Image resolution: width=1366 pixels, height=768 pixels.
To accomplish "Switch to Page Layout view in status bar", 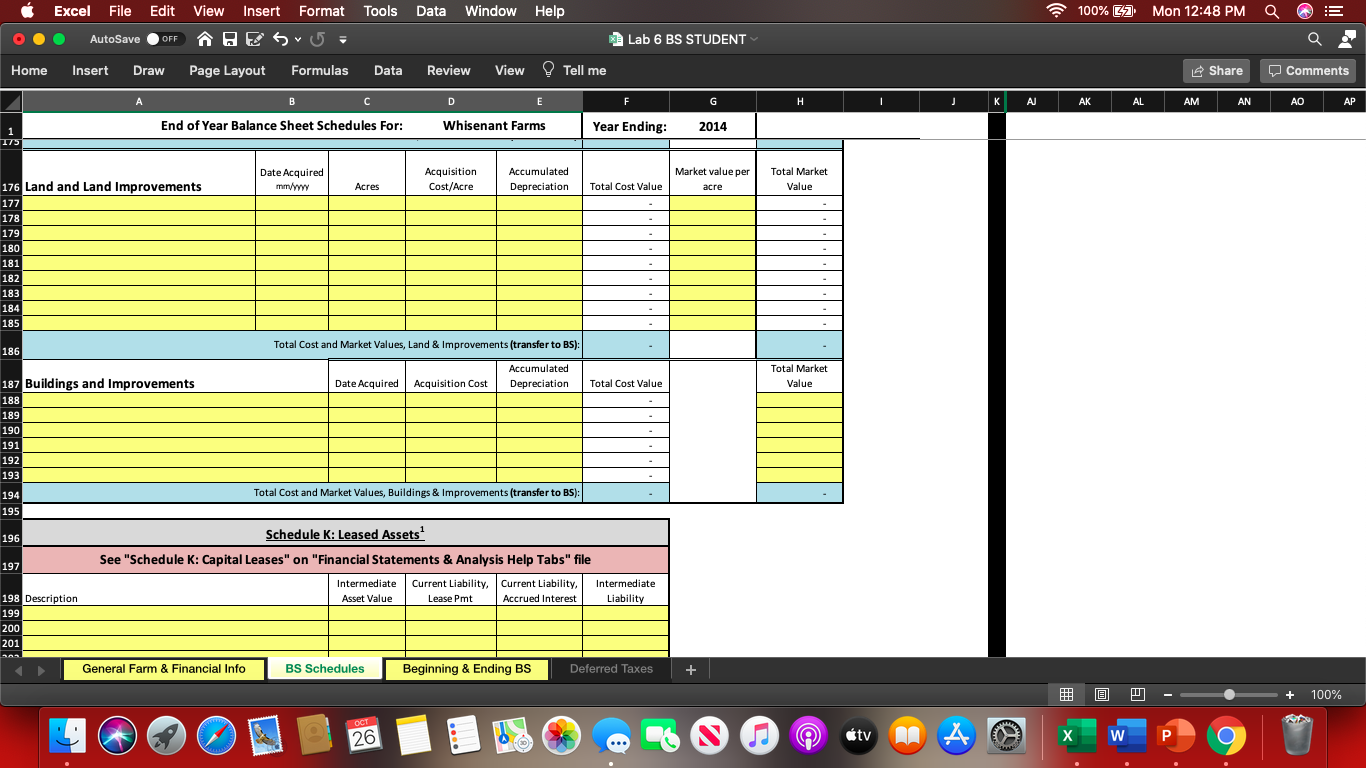I will (1102, 694).
